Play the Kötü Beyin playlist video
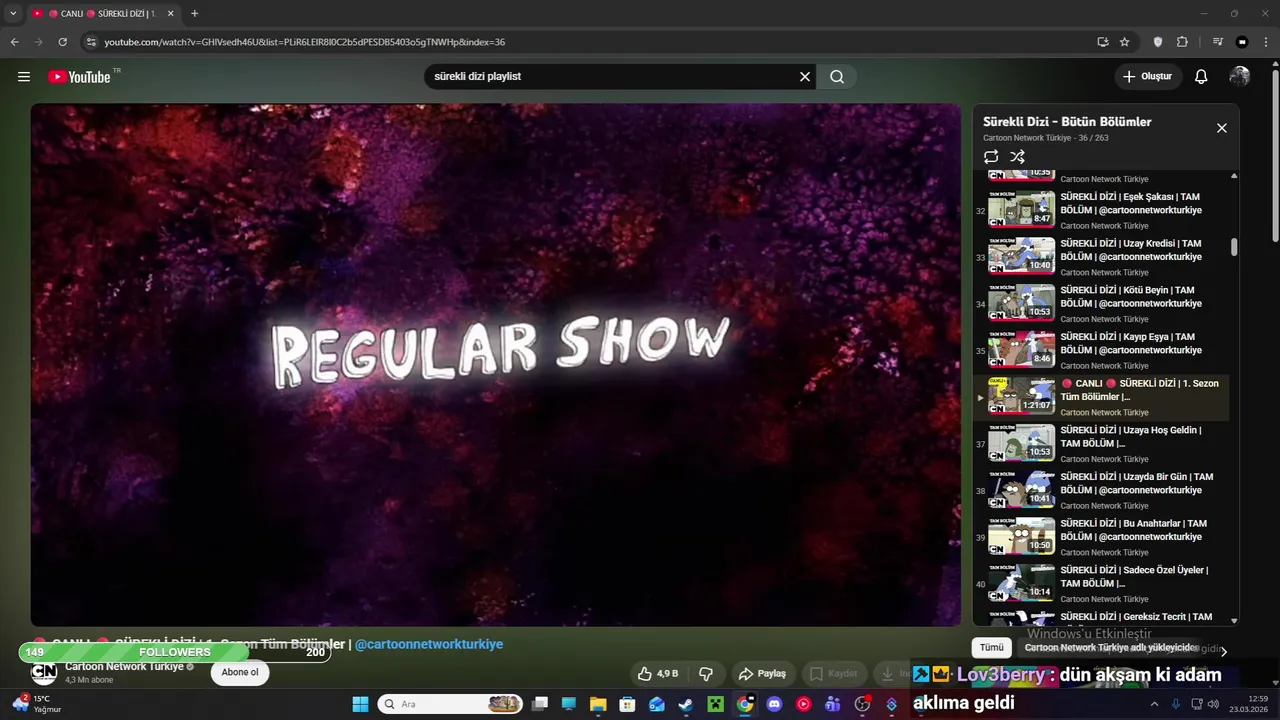Viewport: 1280px width, 720px height. pyautogui.click(x=1102, y=303)
